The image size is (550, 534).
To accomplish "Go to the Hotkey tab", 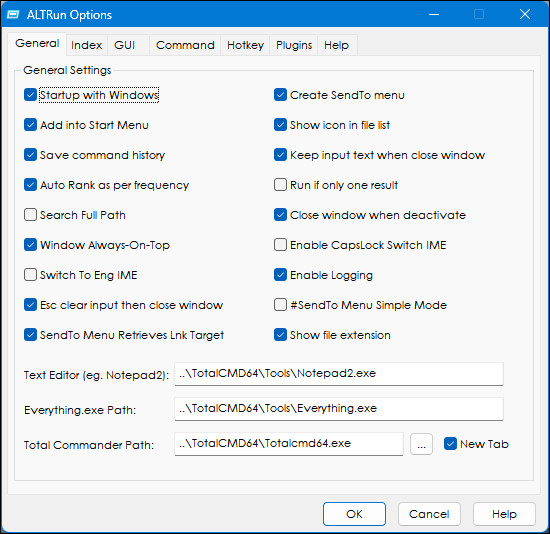I will pos(245,45).
